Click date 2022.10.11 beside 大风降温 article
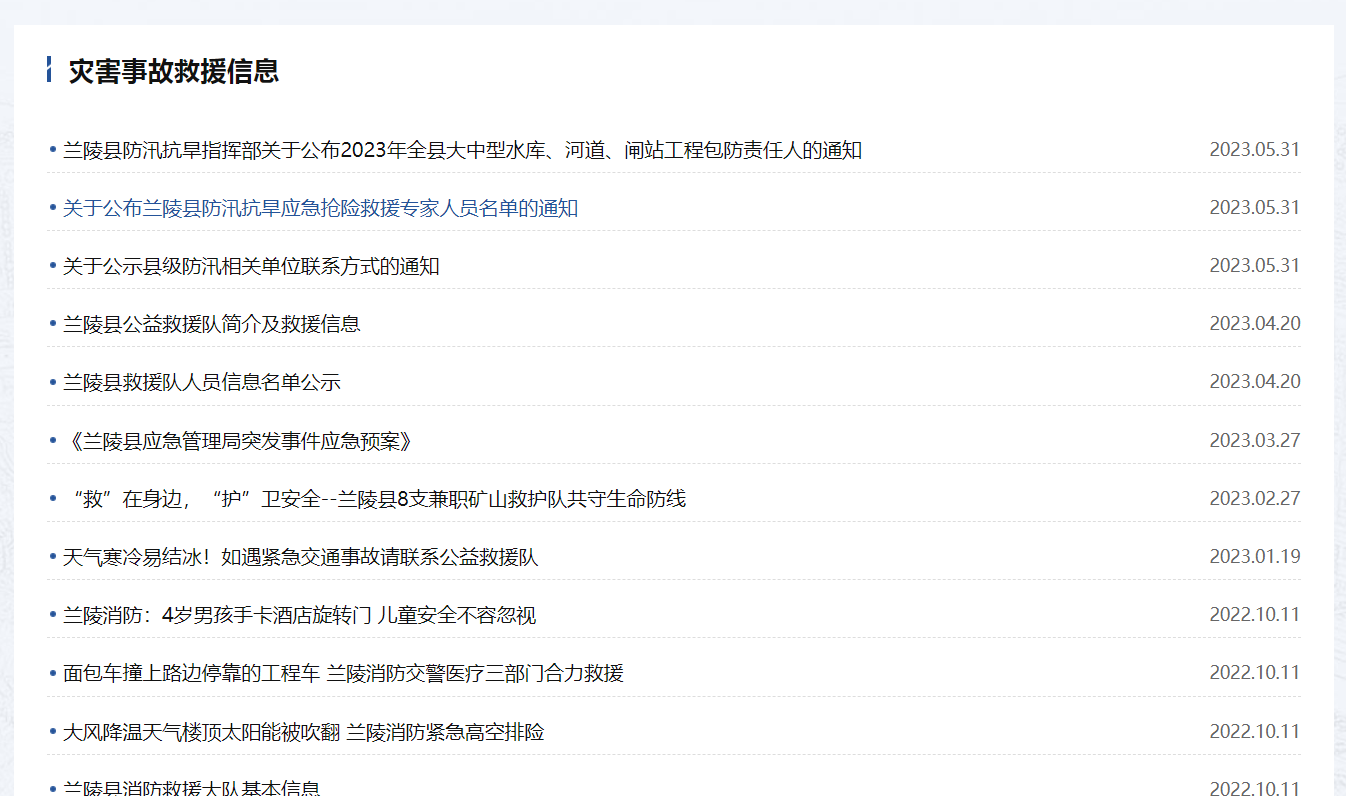 [x=1255, y=732]
